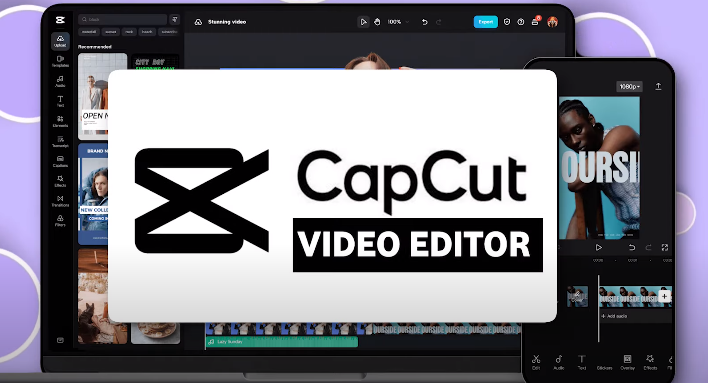The width and height of the screenshot is (708, 383).
Task: Tap the Audio tool on phone toolbar
Action: click(559, 362)
